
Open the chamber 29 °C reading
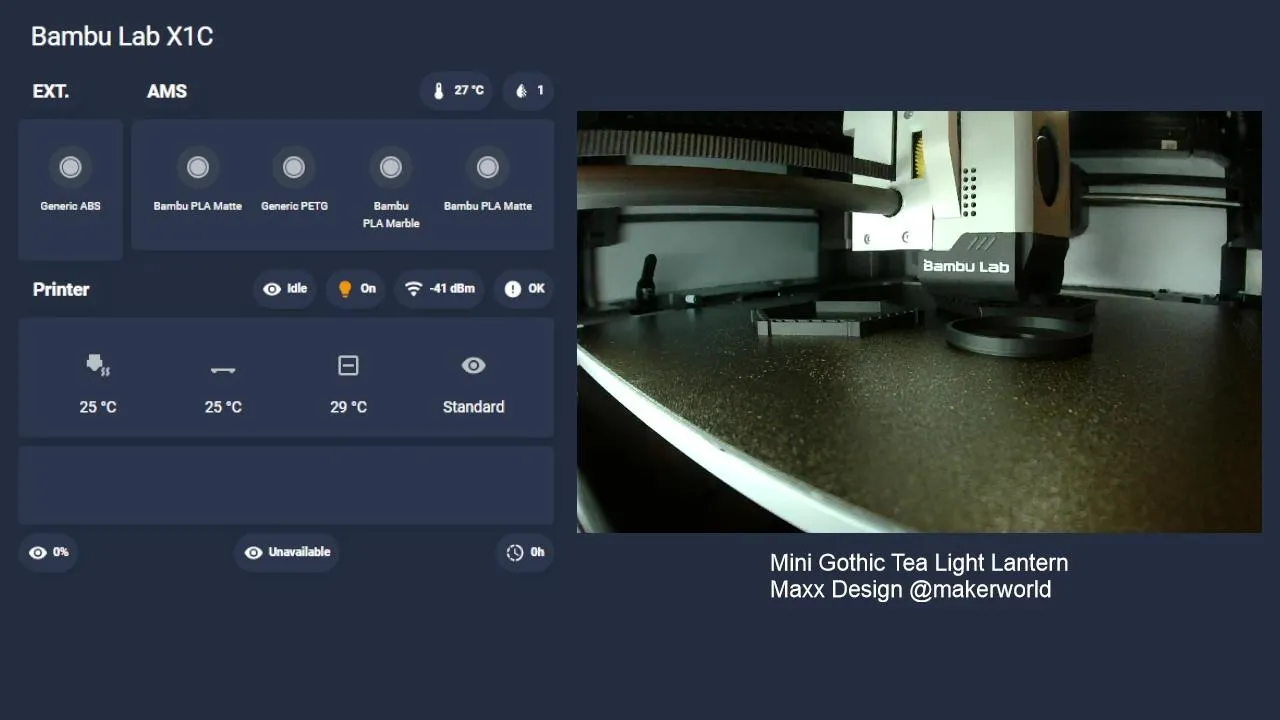tap(348, 407)
